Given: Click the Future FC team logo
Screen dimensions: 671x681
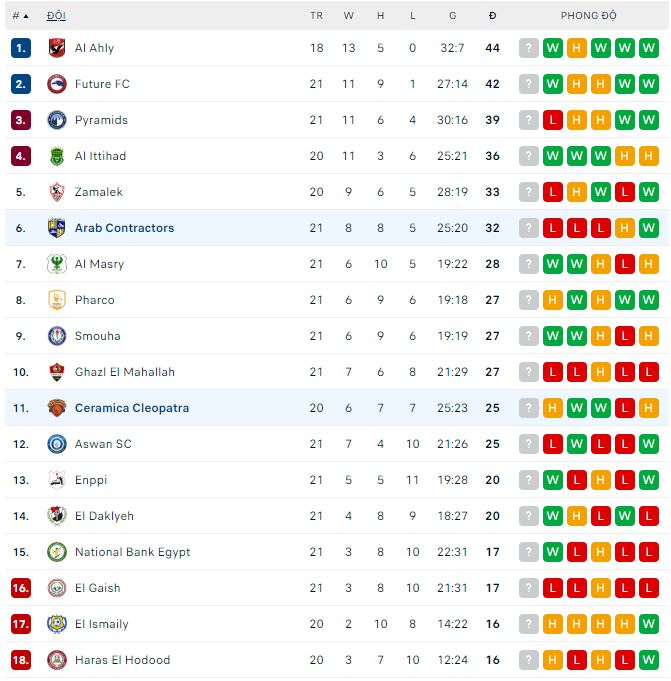Looking at the screenshot, I should tap(56, 84).
